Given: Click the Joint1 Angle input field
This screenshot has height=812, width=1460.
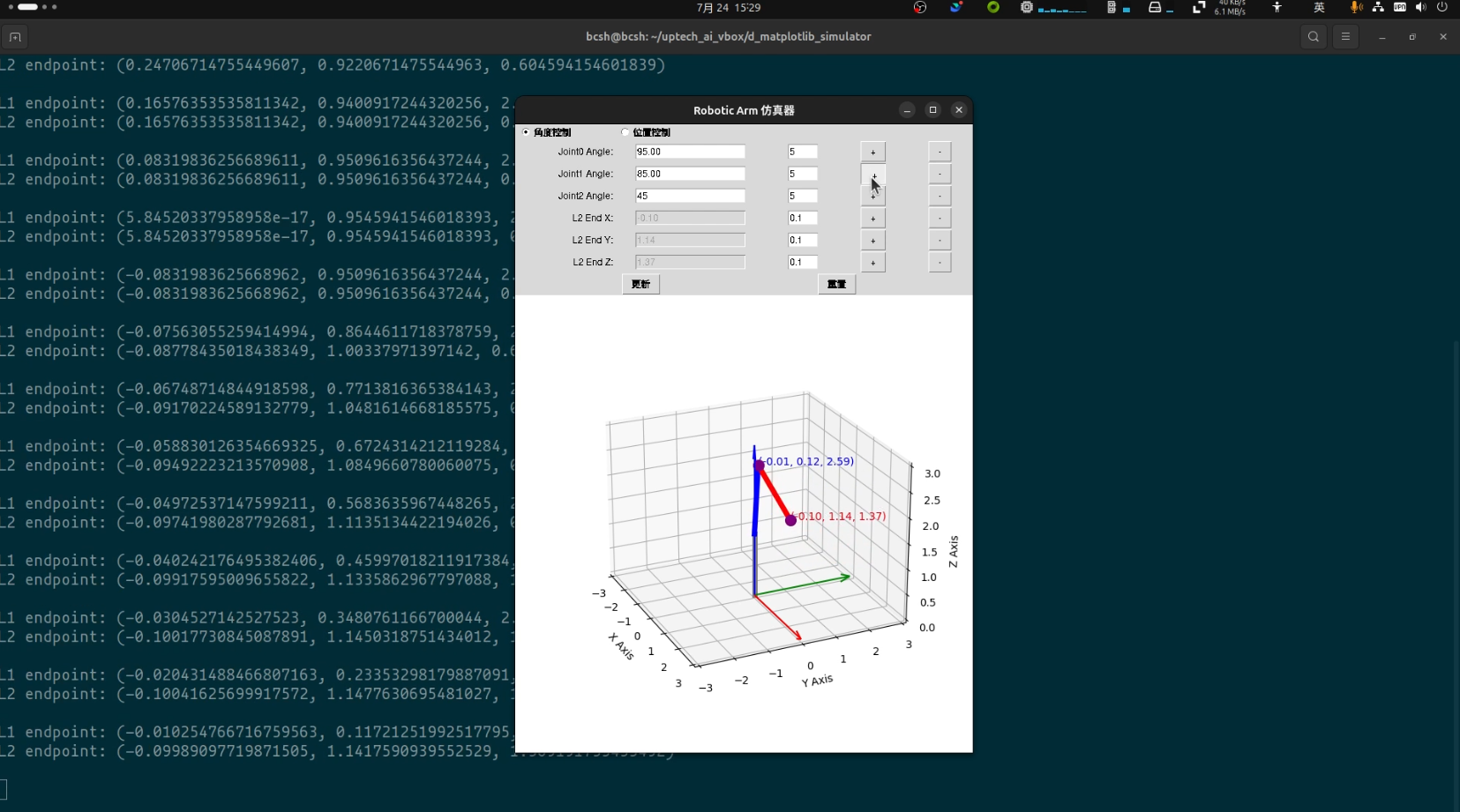Looking at the screenshot, I should 690,174.
